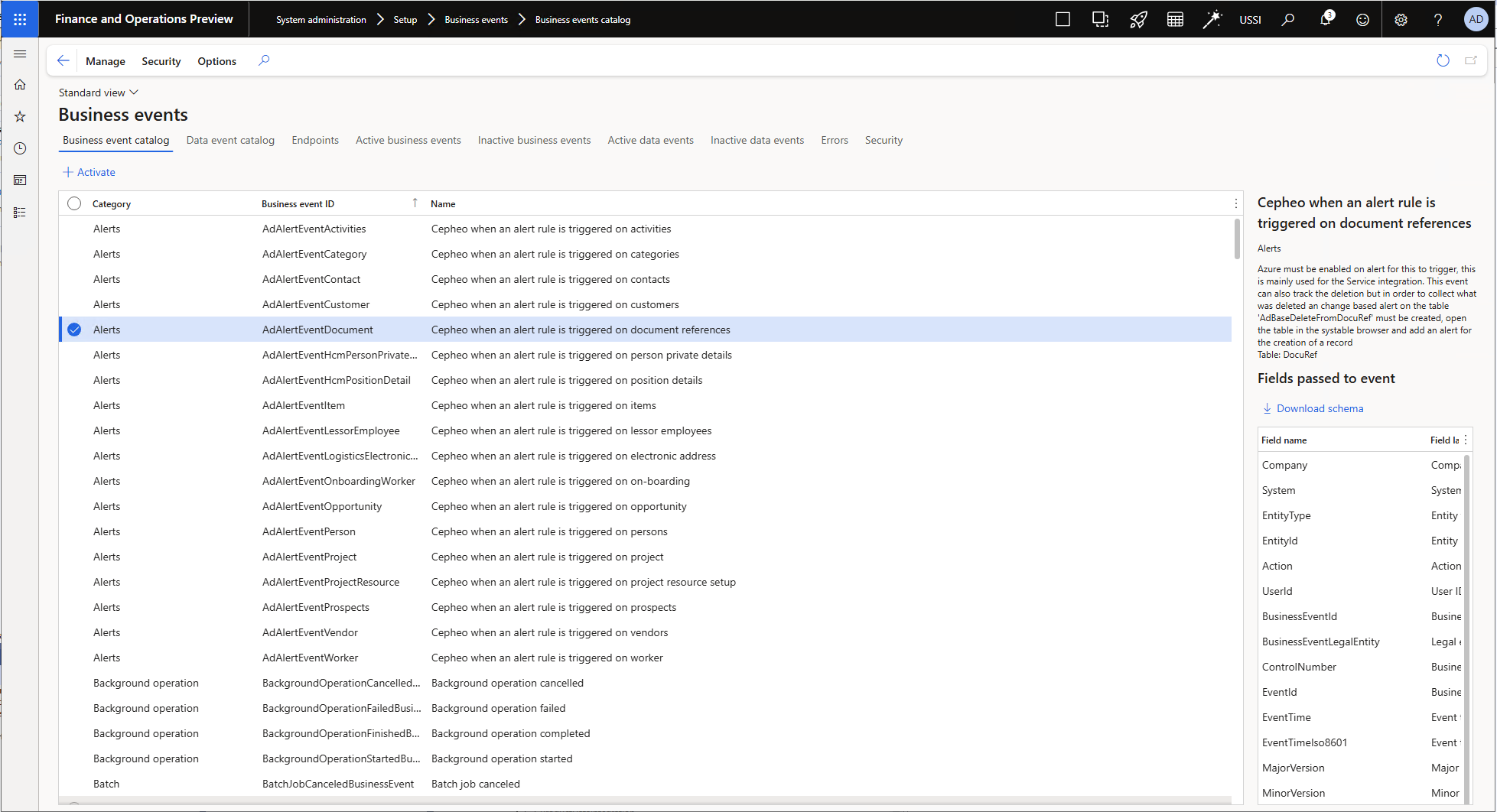This screenshot has width=1497, height=812.
Task: Open Settings gear in top bar
Action: tap(1401, 20)
